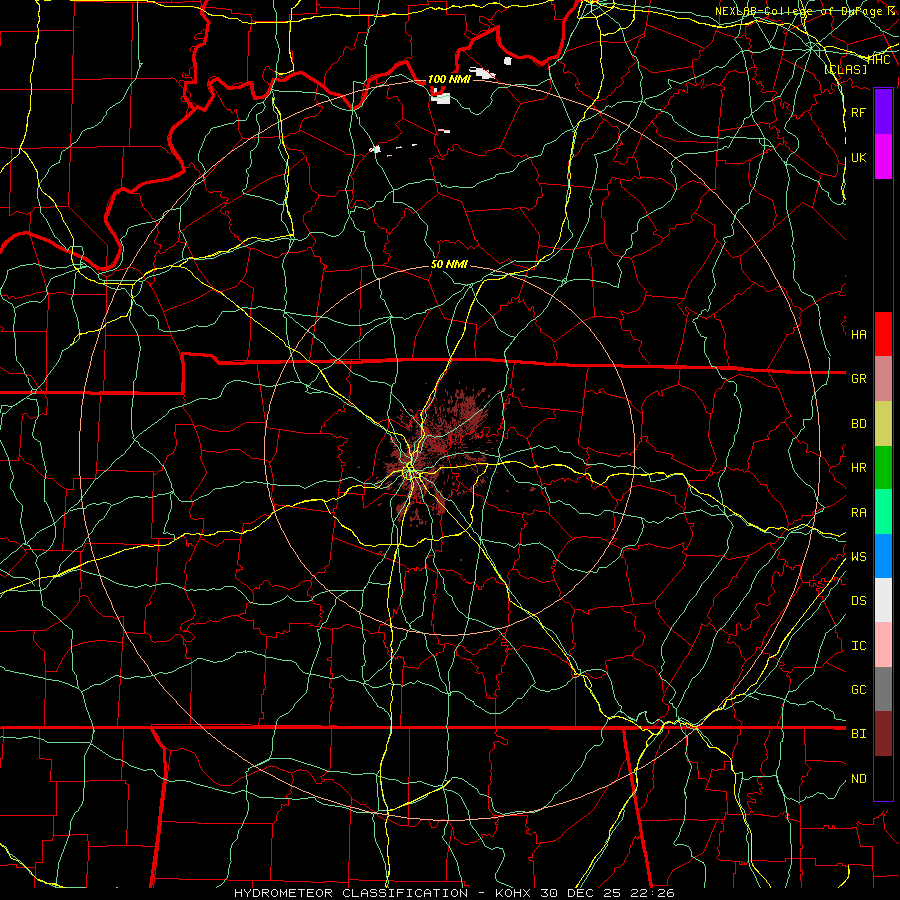
Task: Click the white DS legend color swatch
Action: coord(883,600)
